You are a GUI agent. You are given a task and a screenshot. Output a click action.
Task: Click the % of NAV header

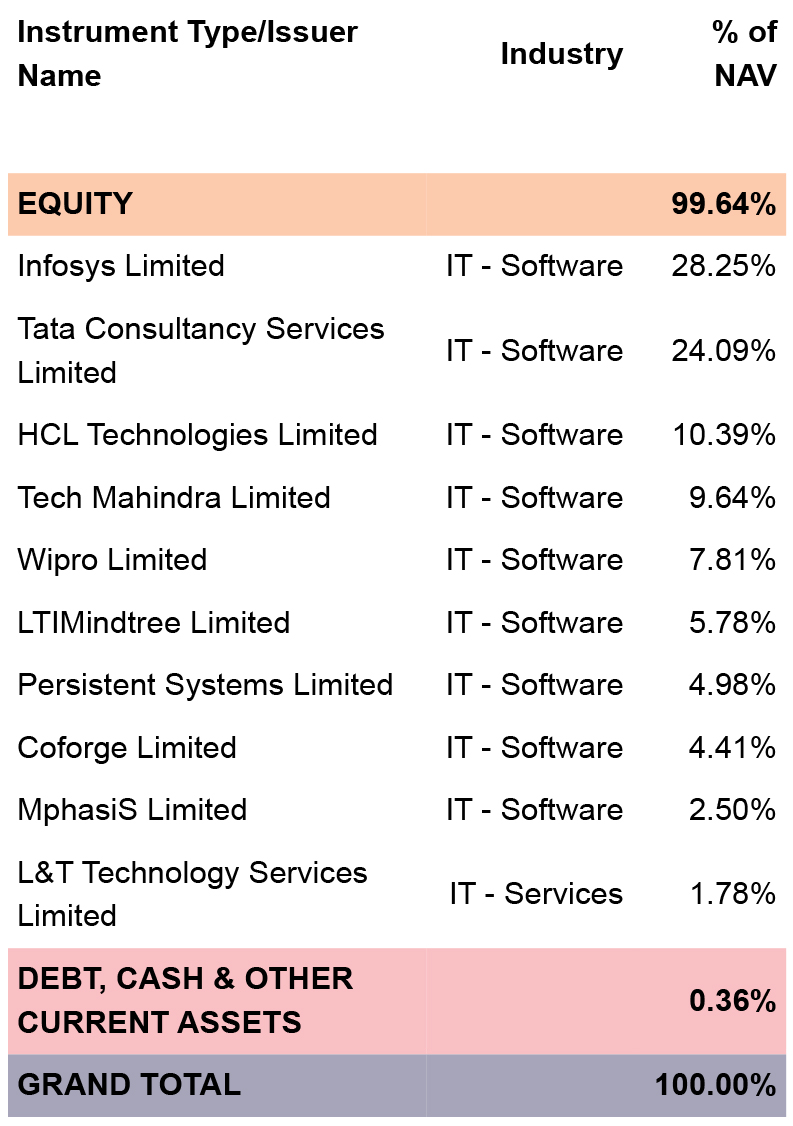(x=745, y=54)
